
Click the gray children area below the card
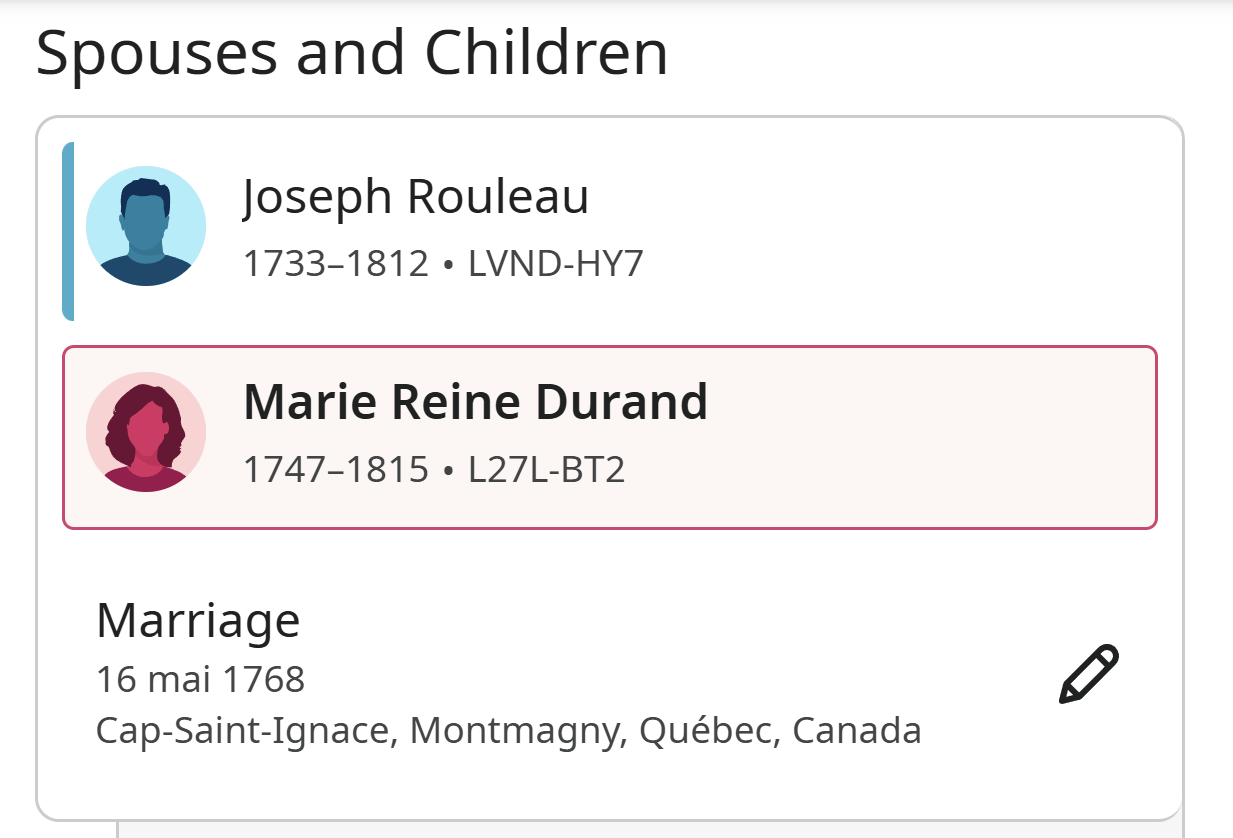650,829
